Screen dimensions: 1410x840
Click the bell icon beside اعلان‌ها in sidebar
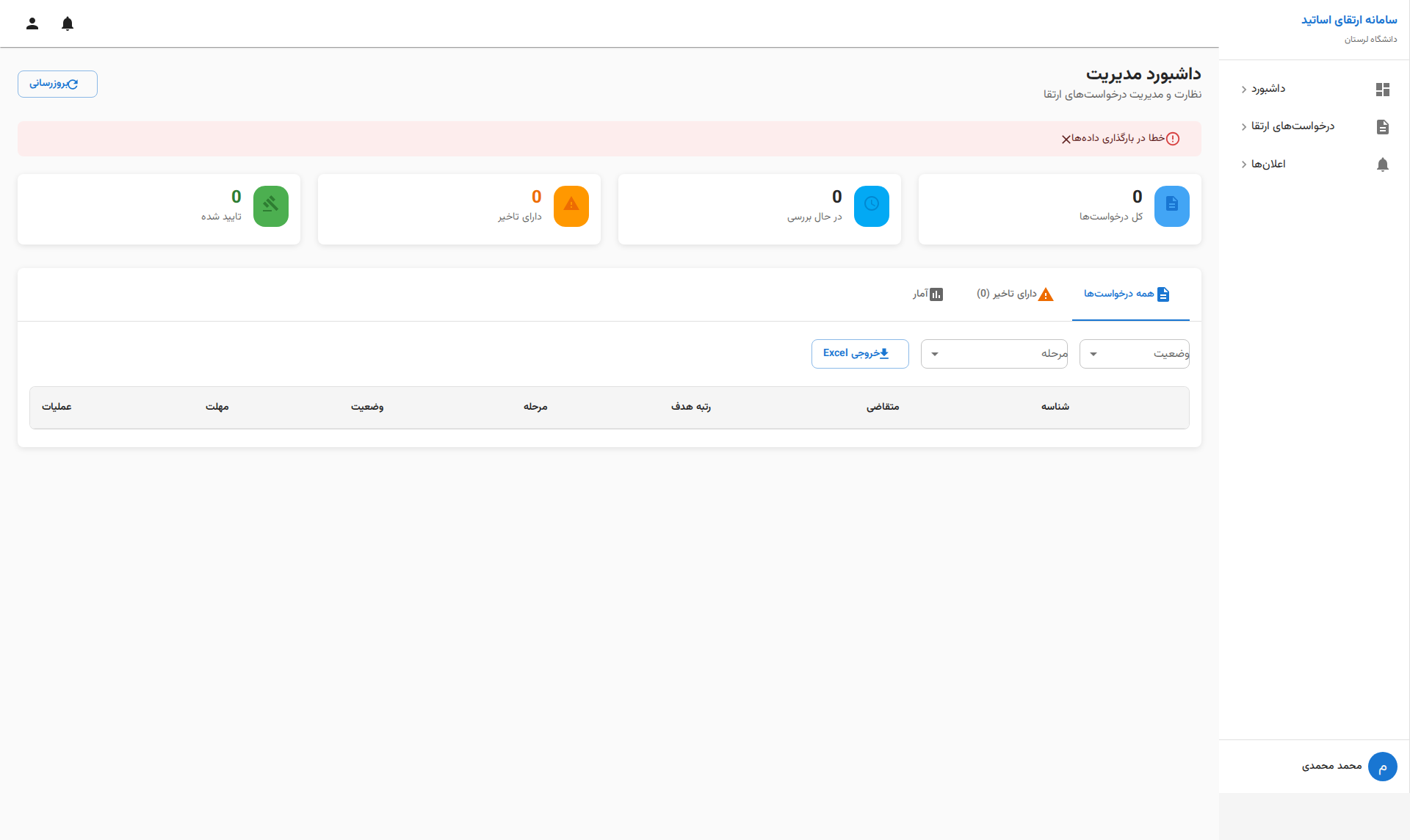point(1383,164)
